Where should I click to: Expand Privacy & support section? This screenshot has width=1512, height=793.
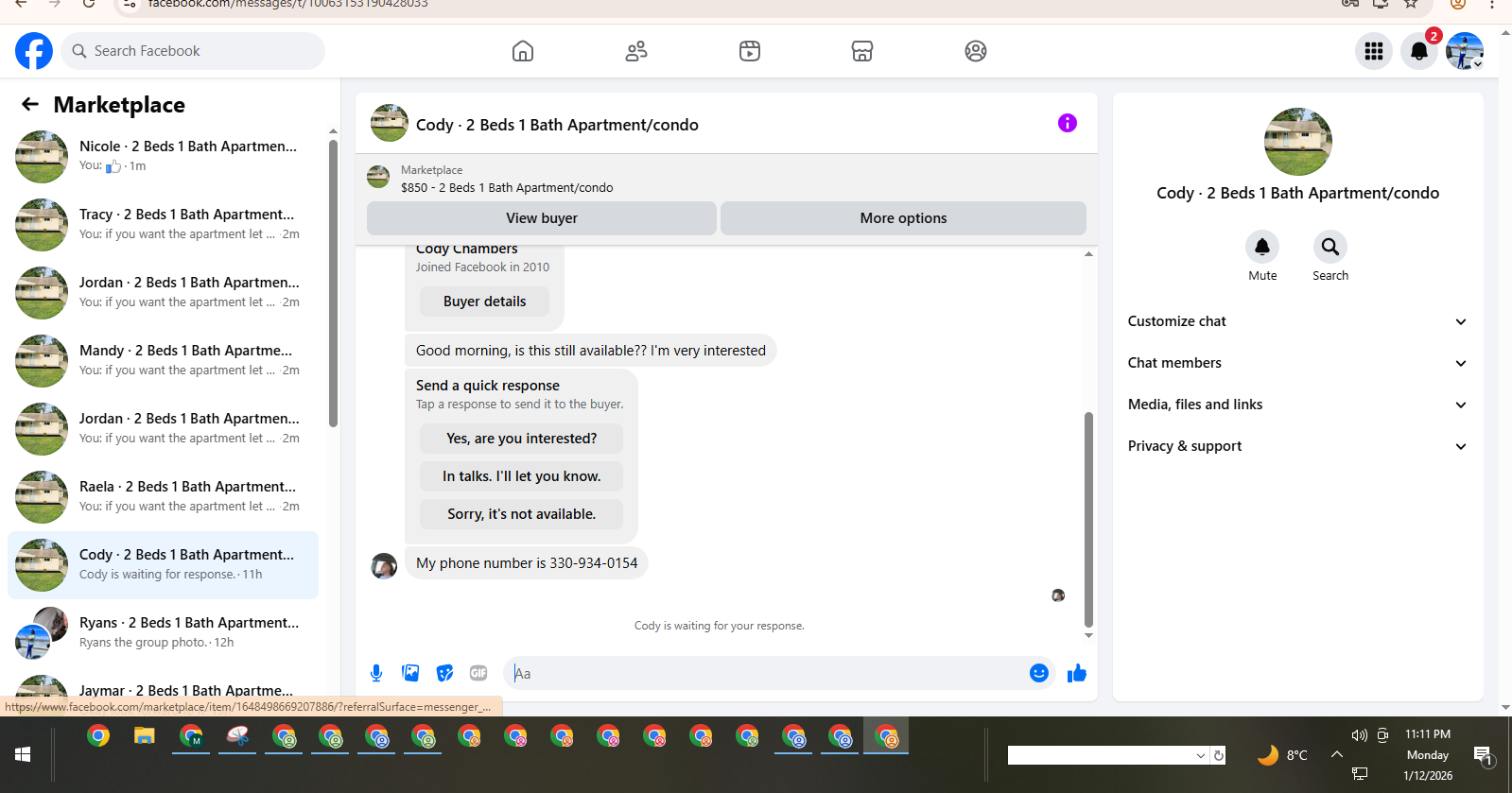point(1297,446)
